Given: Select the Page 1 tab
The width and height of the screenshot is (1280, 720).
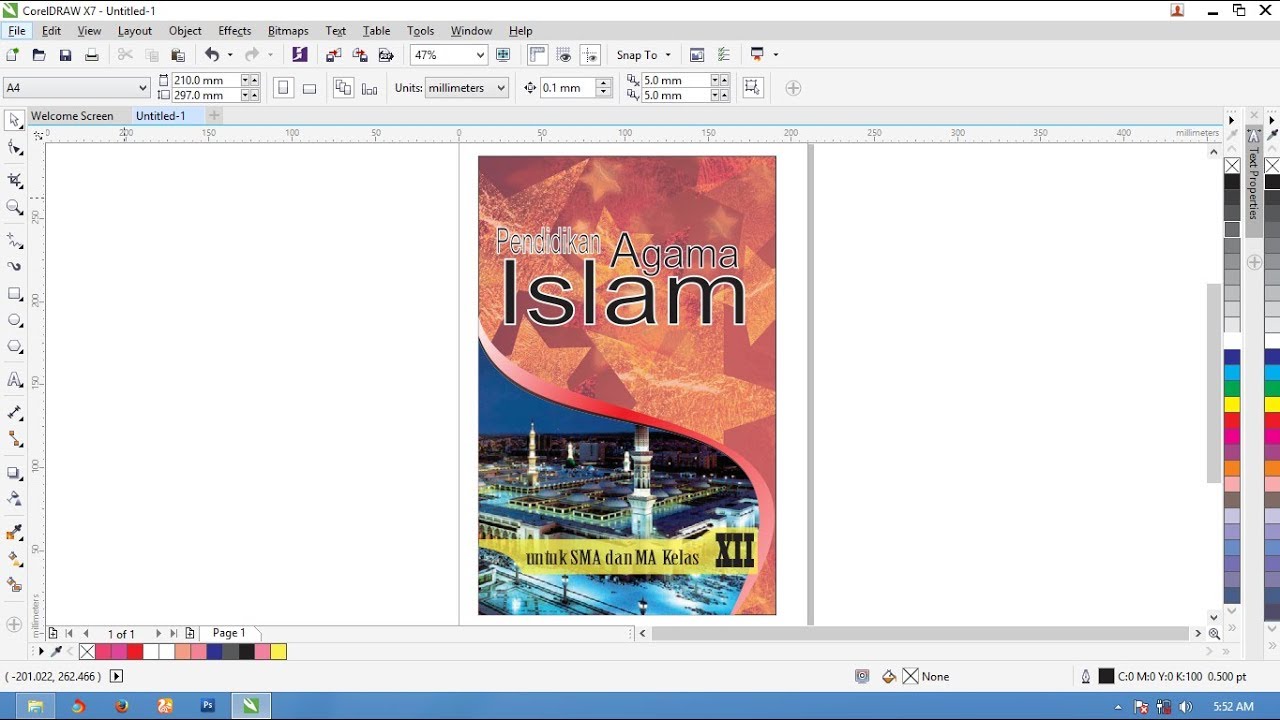Looking at the screenshot, I should (229, 633).
